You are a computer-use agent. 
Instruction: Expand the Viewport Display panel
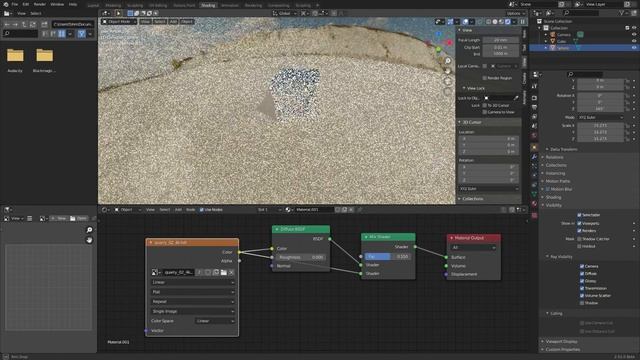[x=561, y=341]
